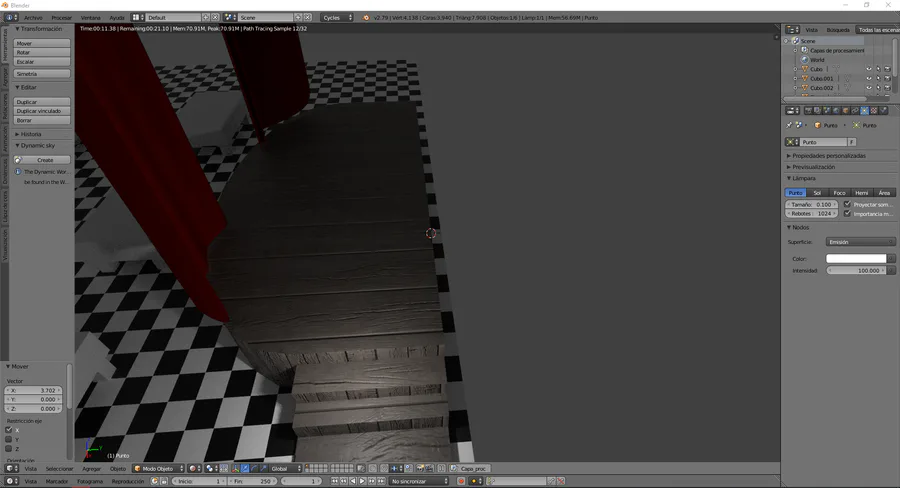Click the Simetría button

coord(42,73)
